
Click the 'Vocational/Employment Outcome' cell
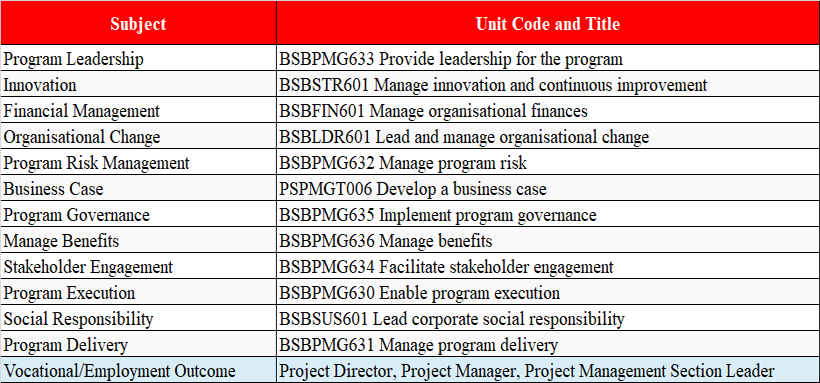coord(138,370)
